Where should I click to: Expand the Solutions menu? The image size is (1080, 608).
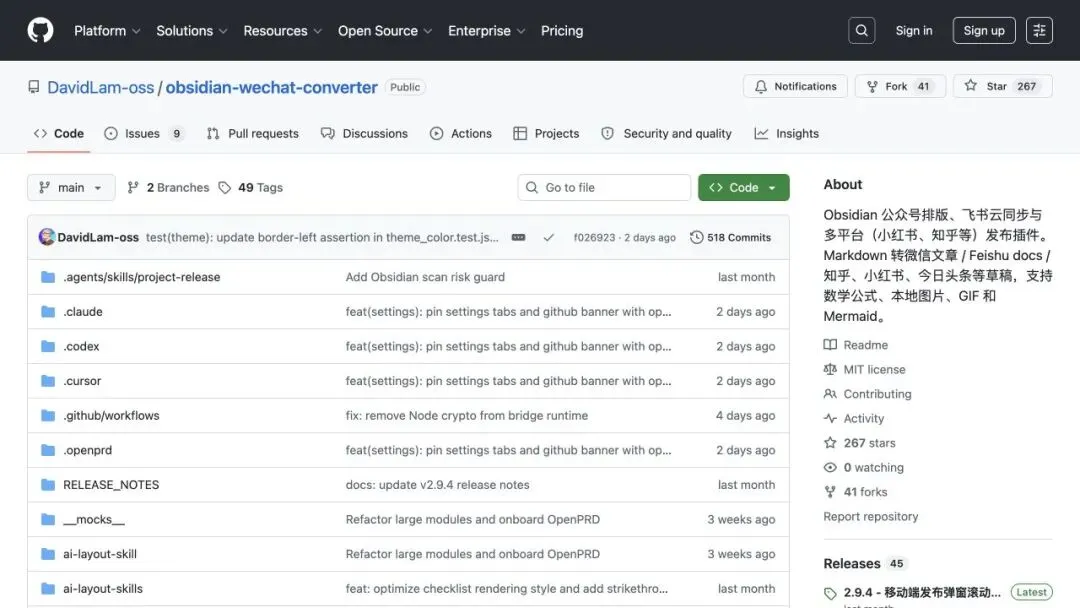[x=191, y=31]
